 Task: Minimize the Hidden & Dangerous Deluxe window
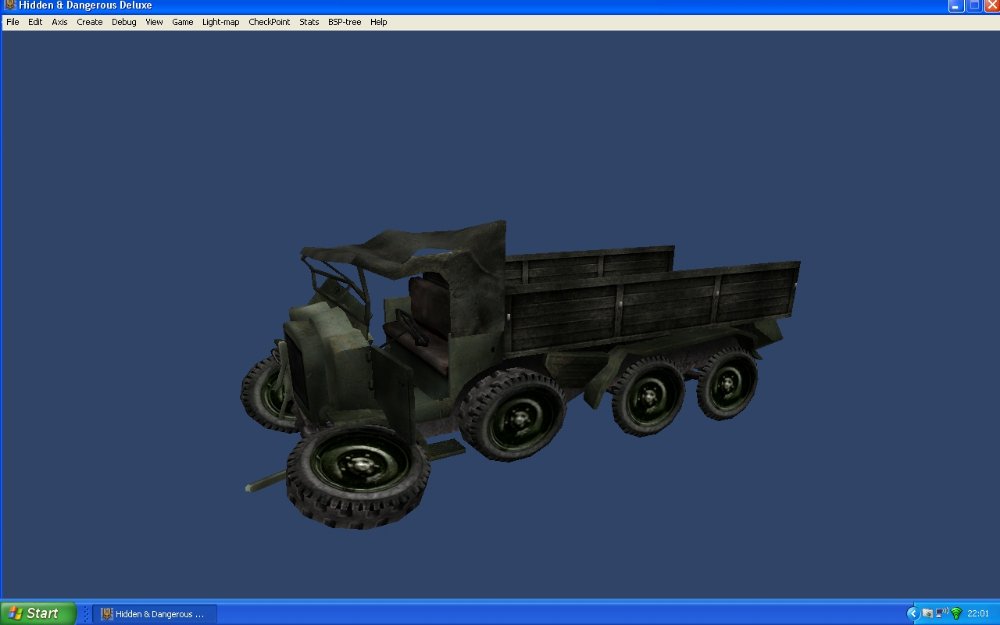point(955,6)
